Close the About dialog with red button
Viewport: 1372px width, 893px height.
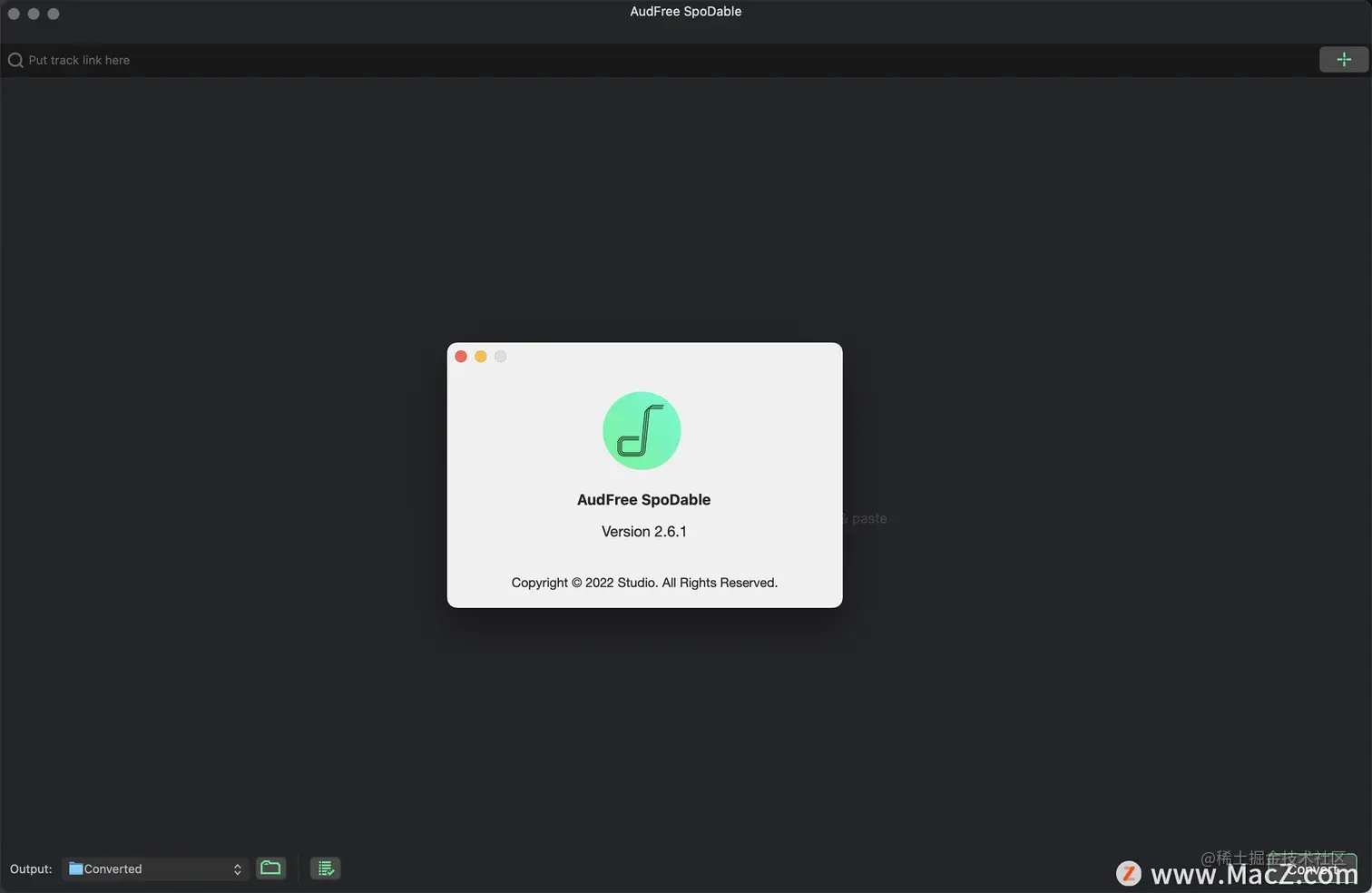[x=461, y=357]
